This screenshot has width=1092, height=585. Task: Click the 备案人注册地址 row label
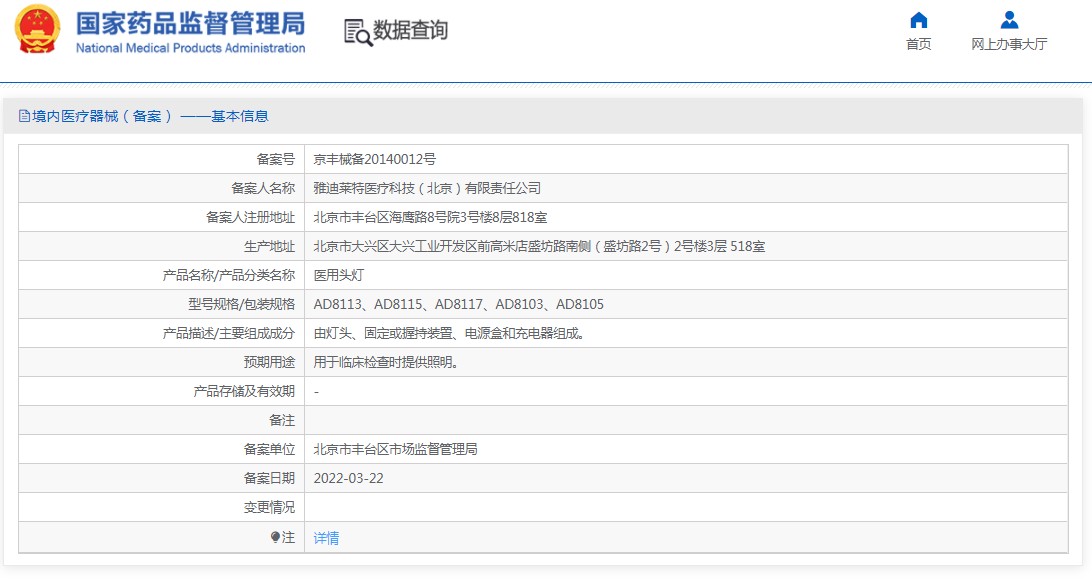point(251,217)
